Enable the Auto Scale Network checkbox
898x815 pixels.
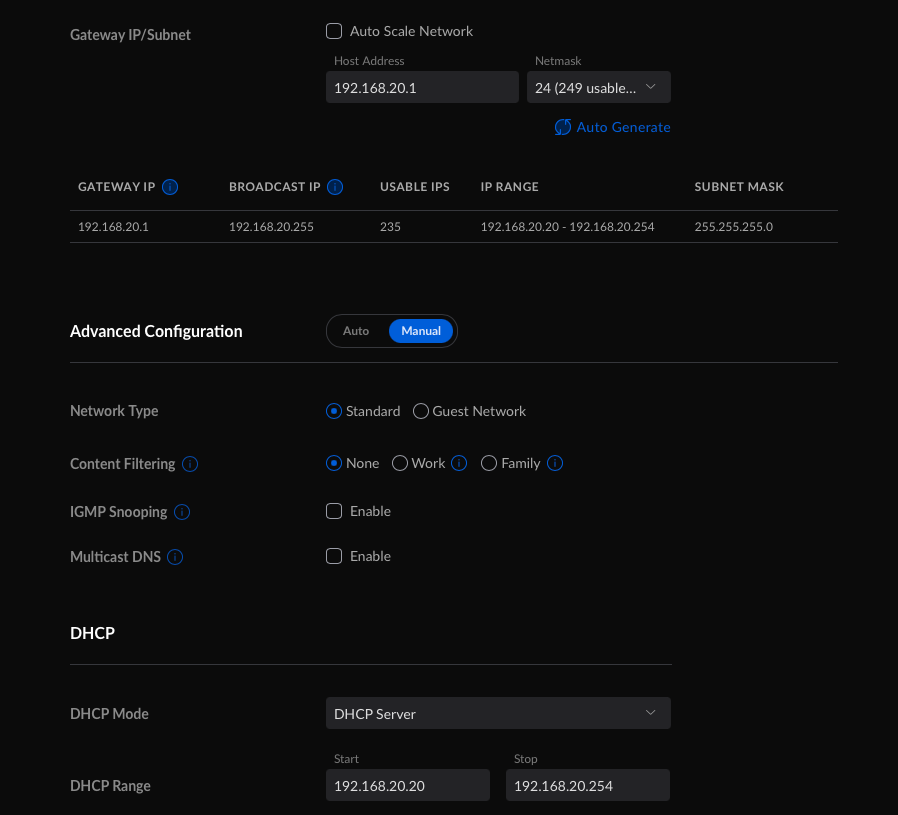[x=334, y=31]
